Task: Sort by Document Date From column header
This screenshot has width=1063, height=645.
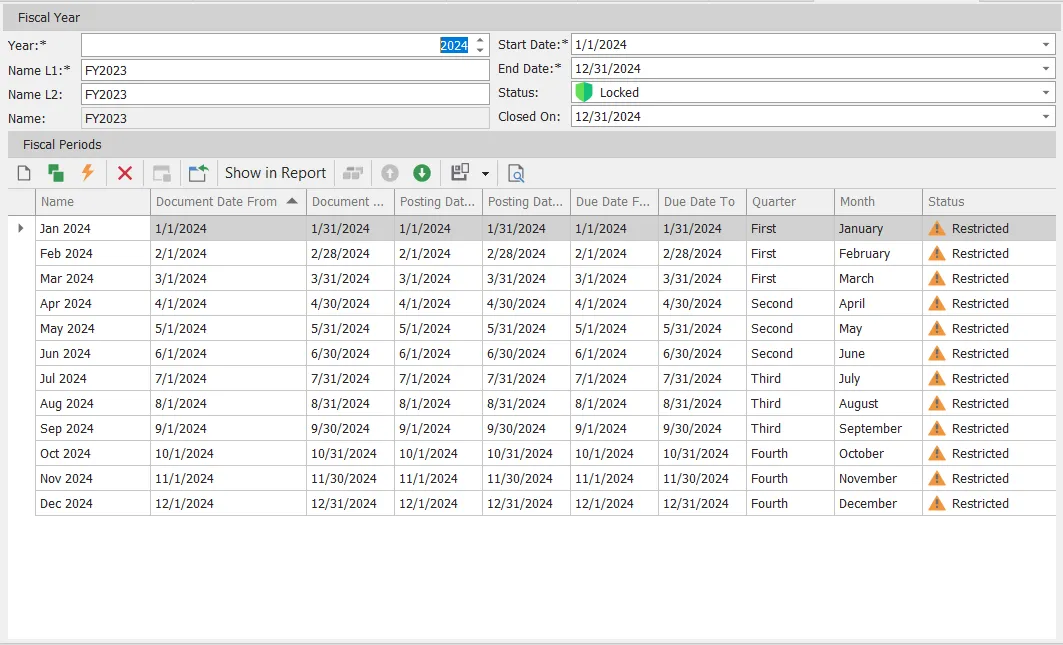Action: pyautogui.click(x=217, y=202)
